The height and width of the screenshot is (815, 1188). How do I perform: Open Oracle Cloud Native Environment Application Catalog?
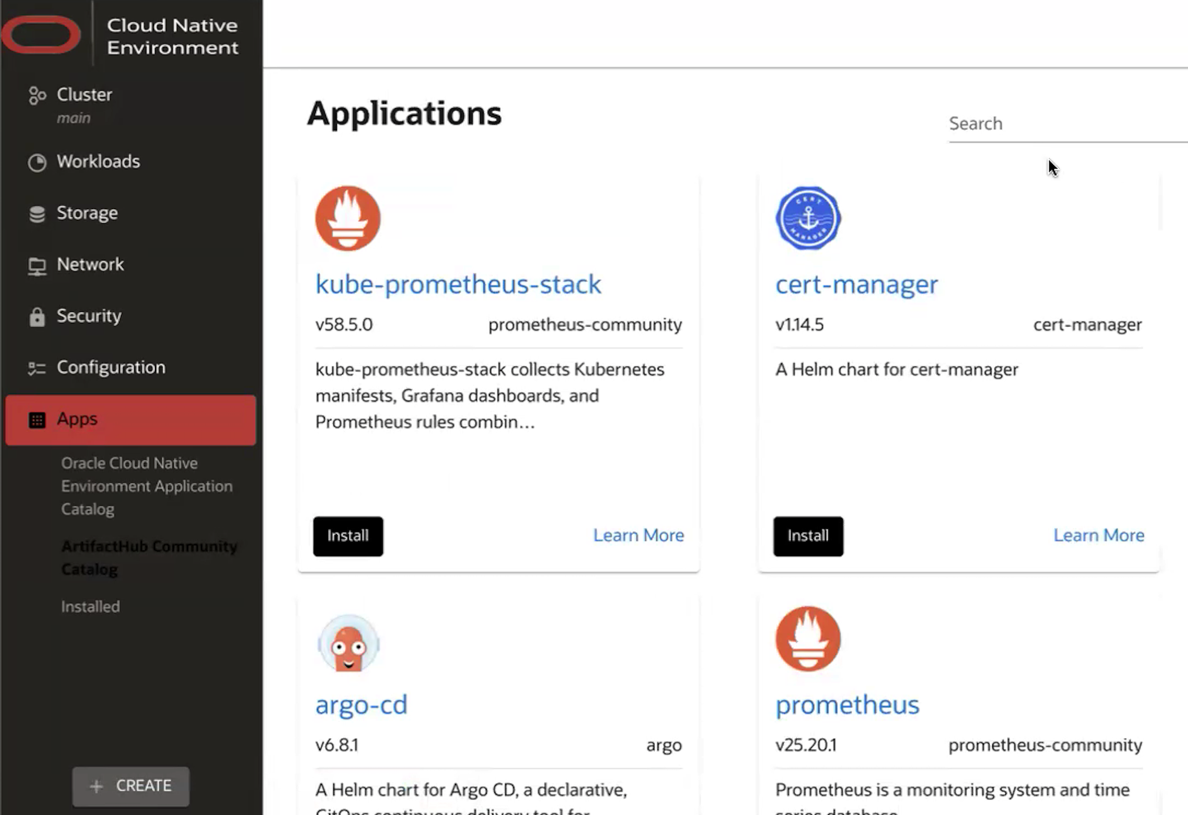[147, 486]
